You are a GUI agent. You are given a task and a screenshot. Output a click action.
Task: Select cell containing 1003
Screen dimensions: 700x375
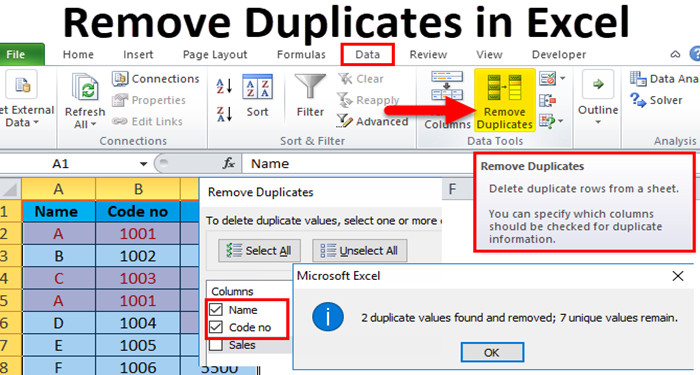pos(138,278)
